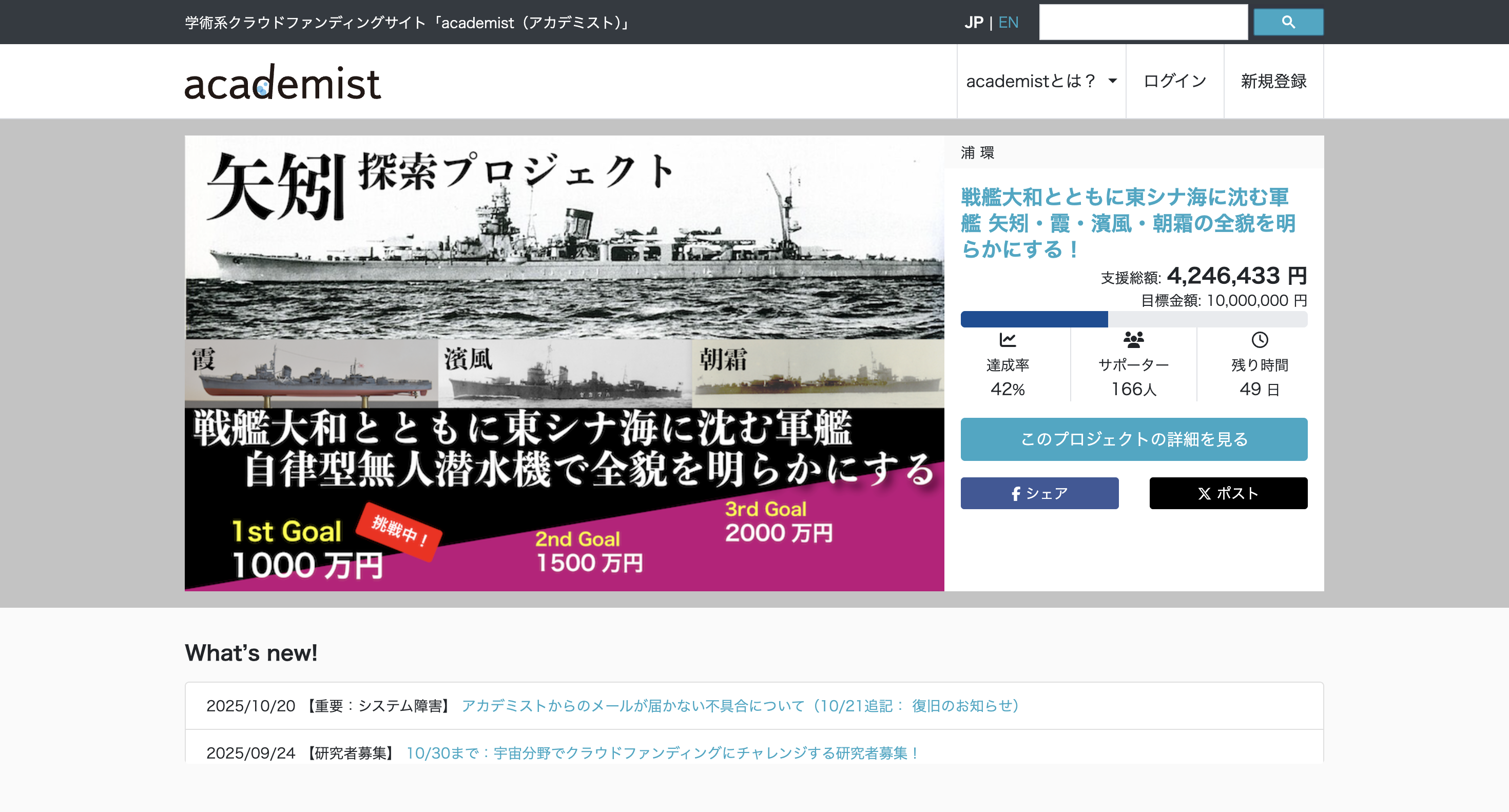
Task: Open the ログイン page
Action: click(1174, 82)
